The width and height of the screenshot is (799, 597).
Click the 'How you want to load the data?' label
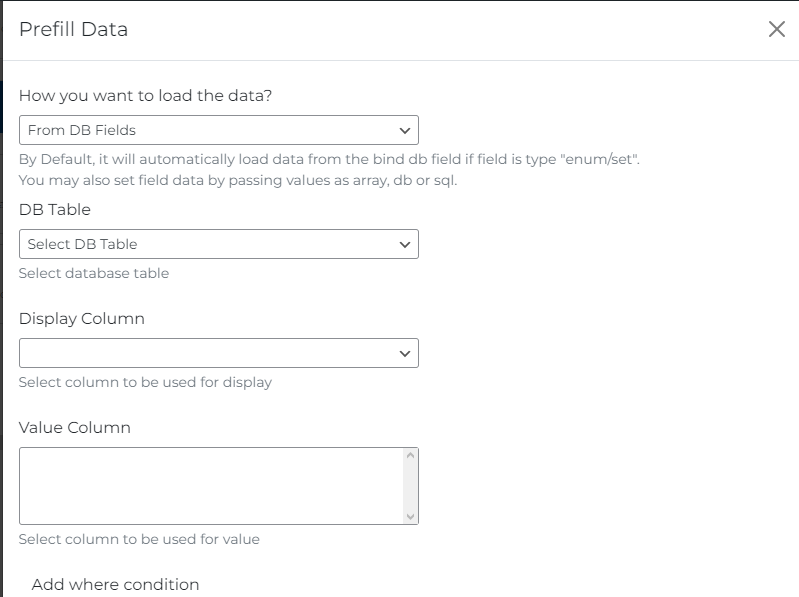145,96
